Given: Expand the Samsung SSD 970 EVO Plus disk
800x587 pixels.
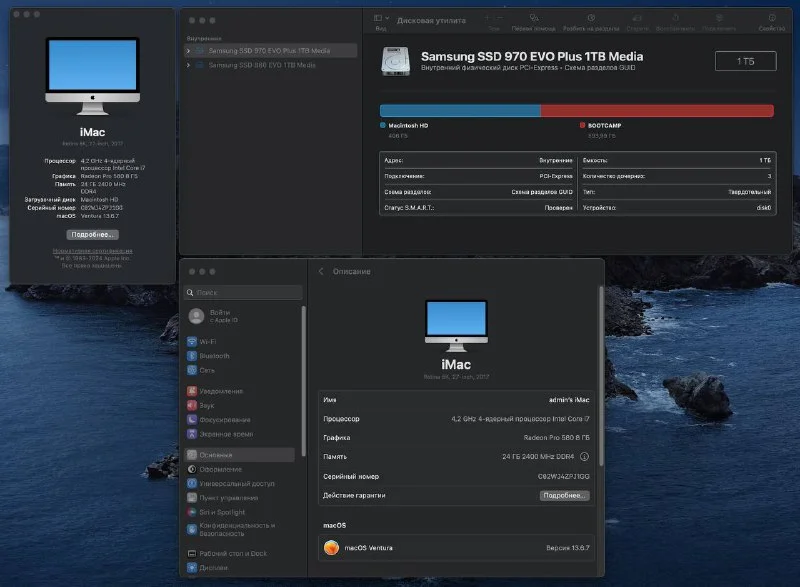Looking at the screenshot, I should coord(189,50).
